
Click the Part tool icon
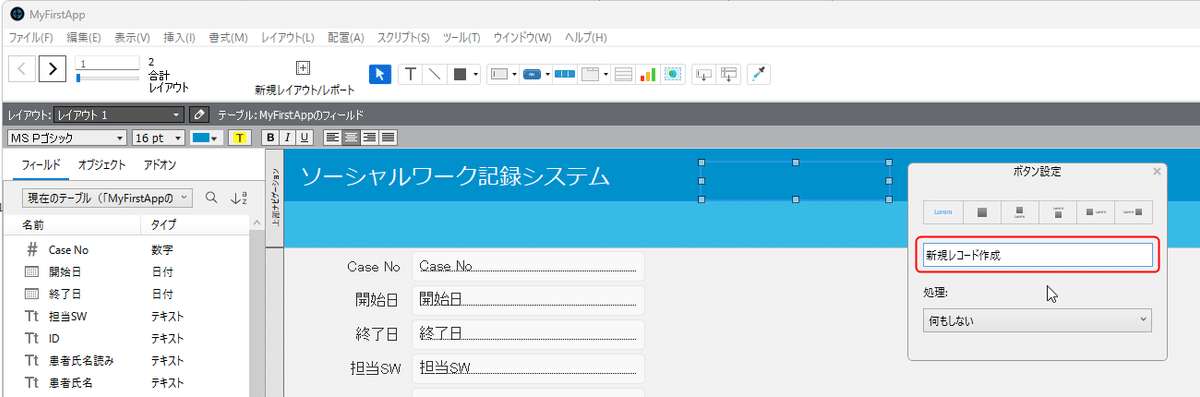(x=729, y=74)
